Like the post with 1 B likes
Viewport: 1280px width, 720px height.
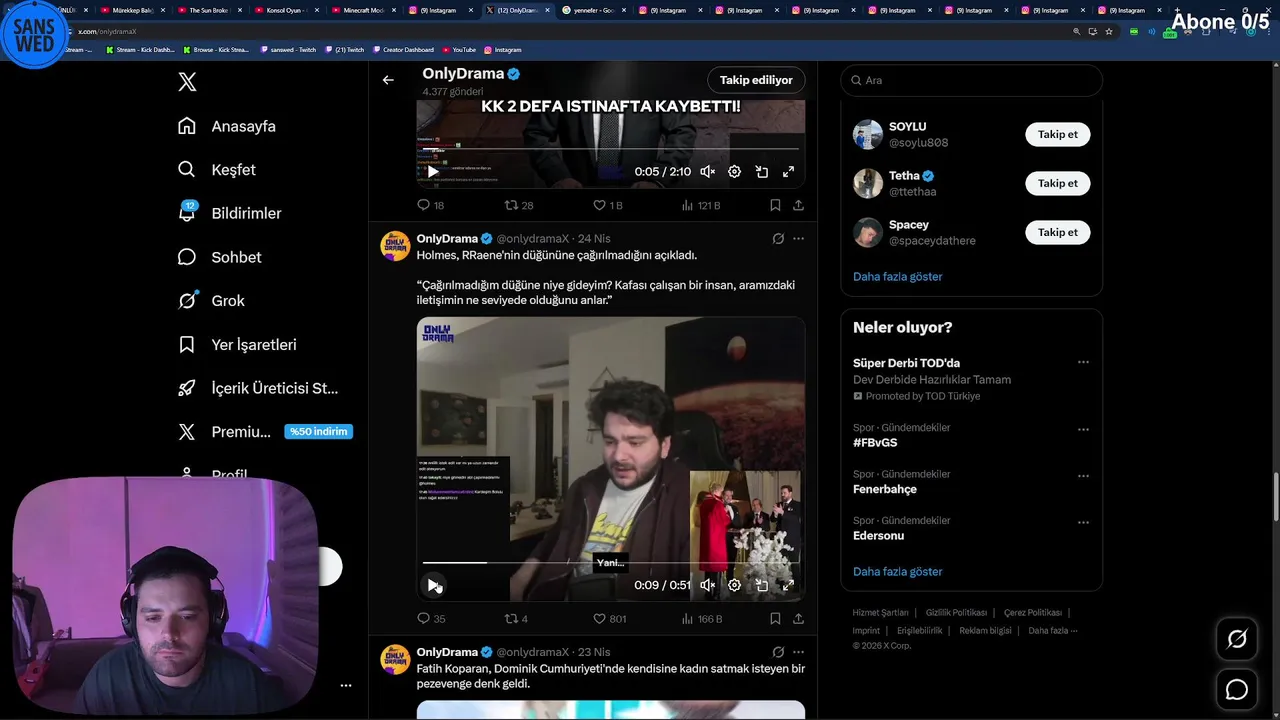[x=607, y=205]
